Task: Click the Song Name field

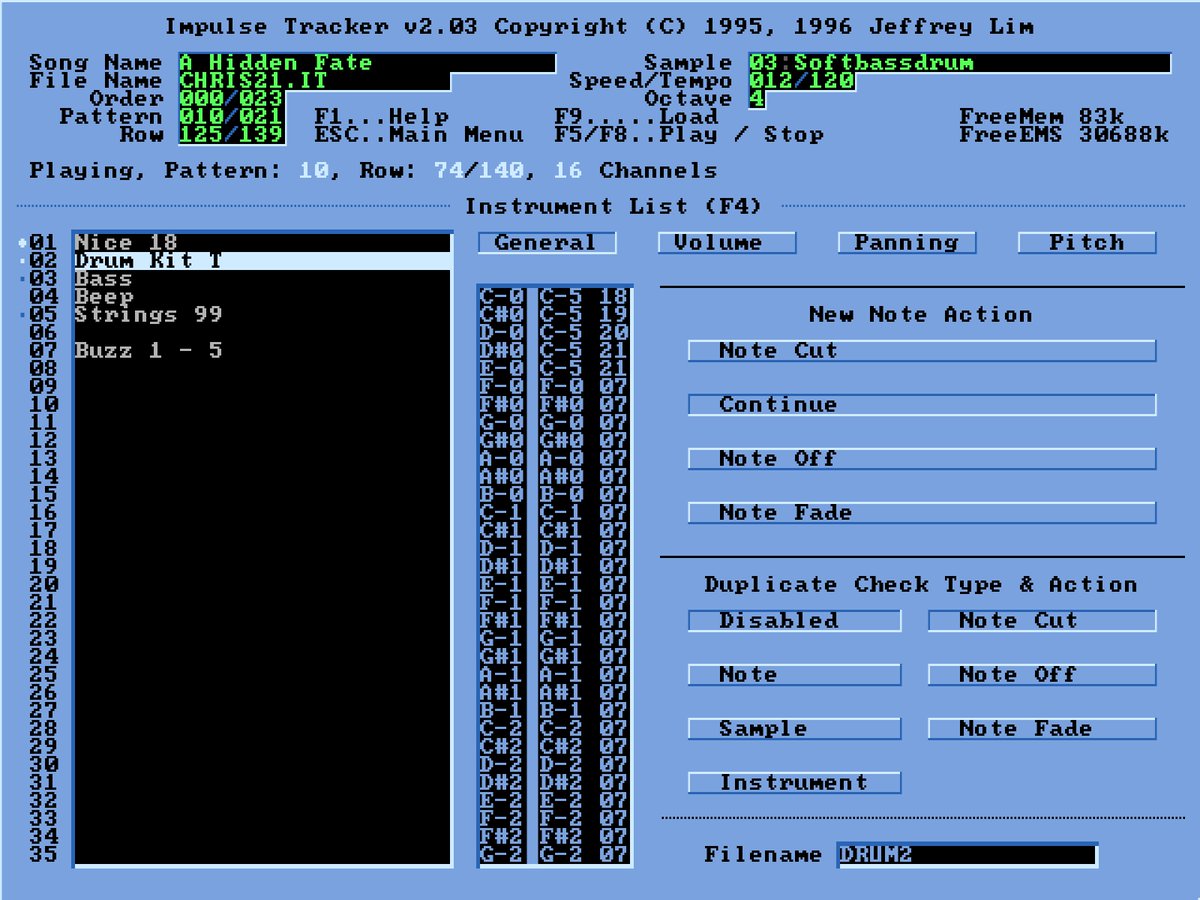Action: pos(367,63)
